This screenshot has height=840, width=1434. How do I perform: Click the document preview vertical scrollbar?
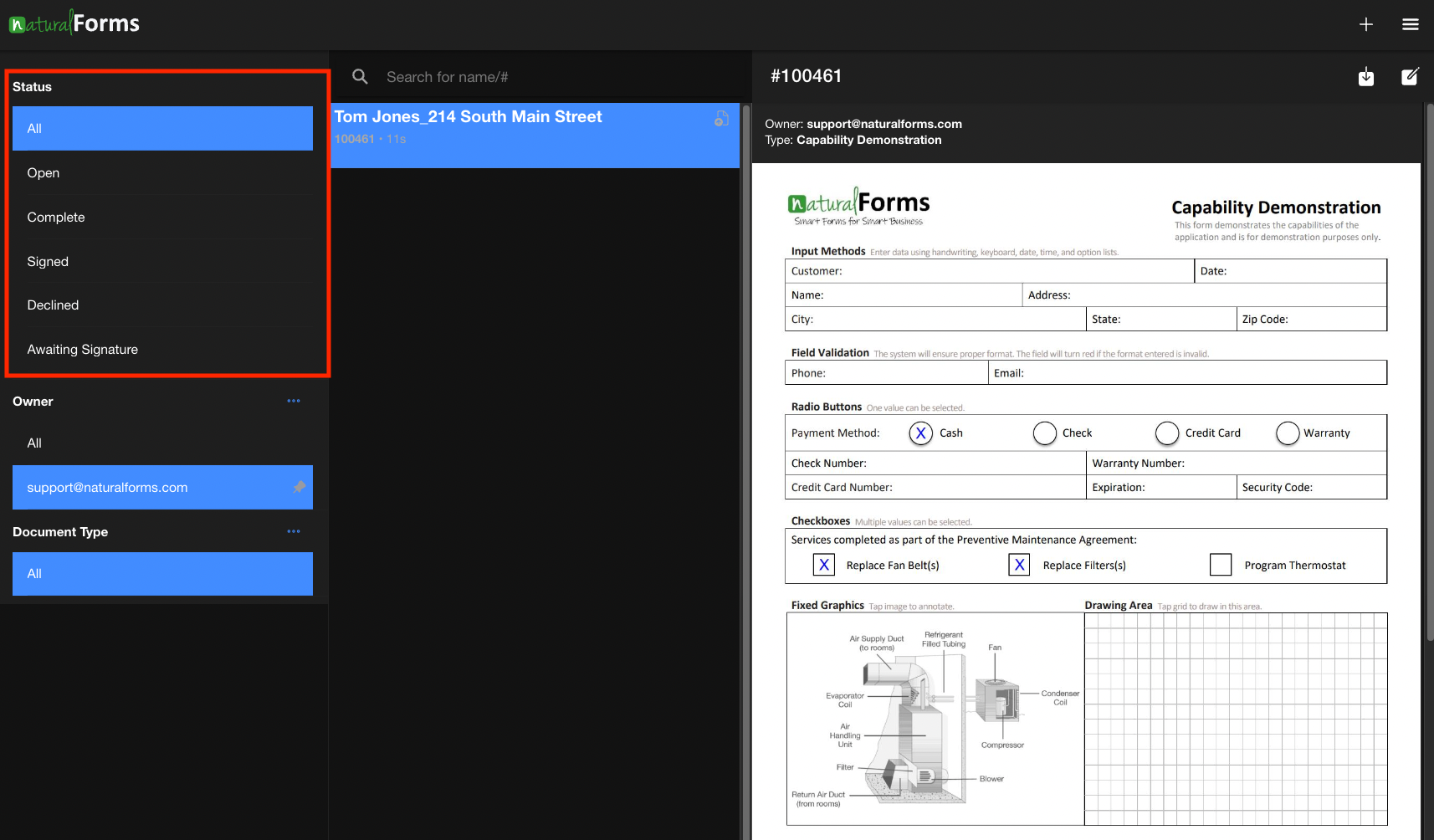(x=1429, y=372)
